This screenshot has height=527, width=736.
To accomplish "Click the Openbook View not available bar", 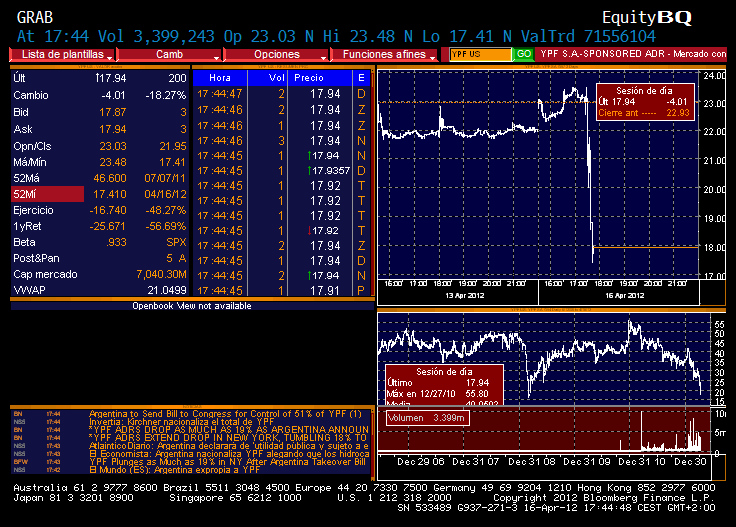I will (192, 306).
